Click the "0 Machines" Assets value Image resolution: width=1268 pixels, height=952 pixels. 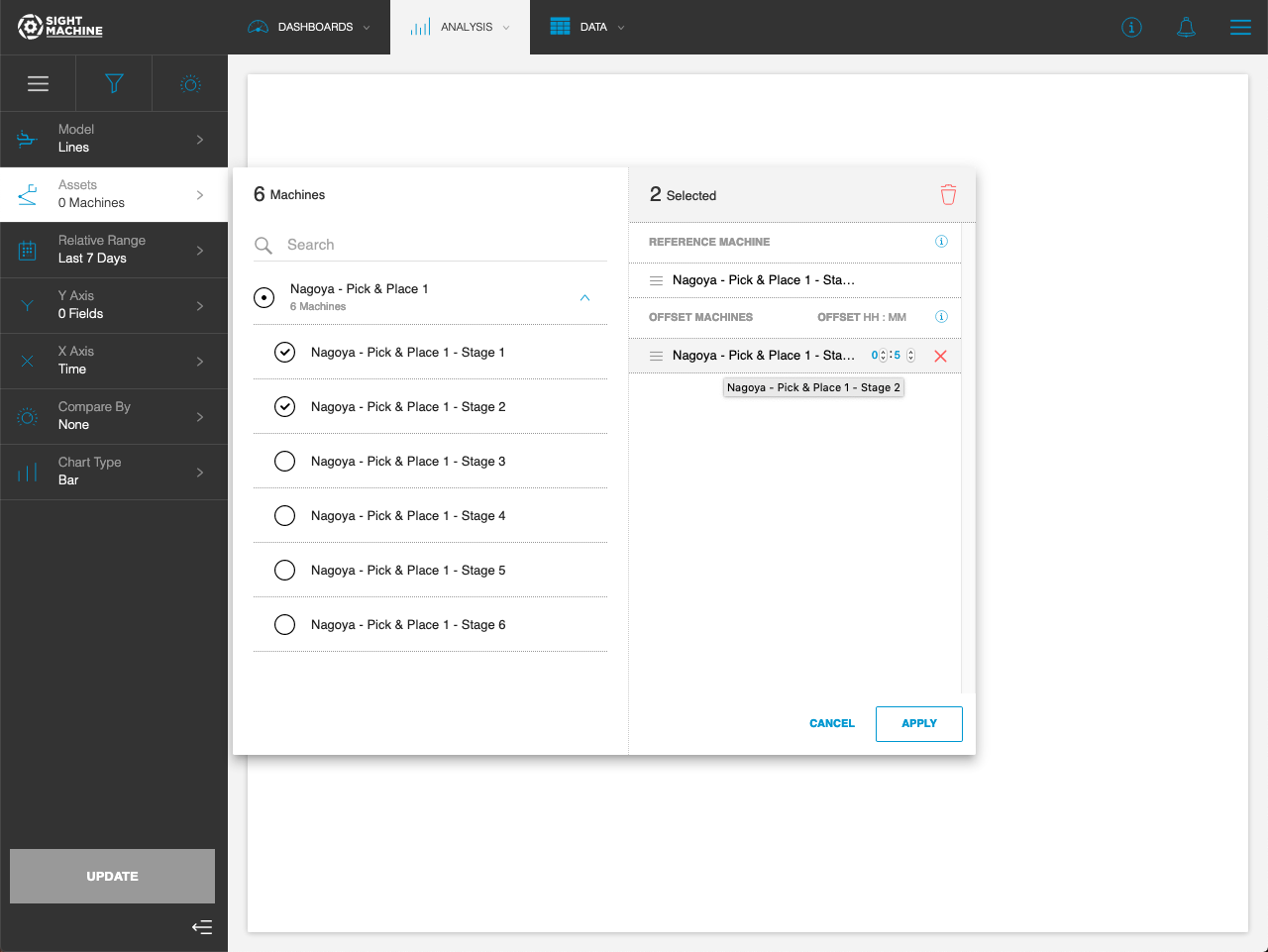(x=91, y=203)
